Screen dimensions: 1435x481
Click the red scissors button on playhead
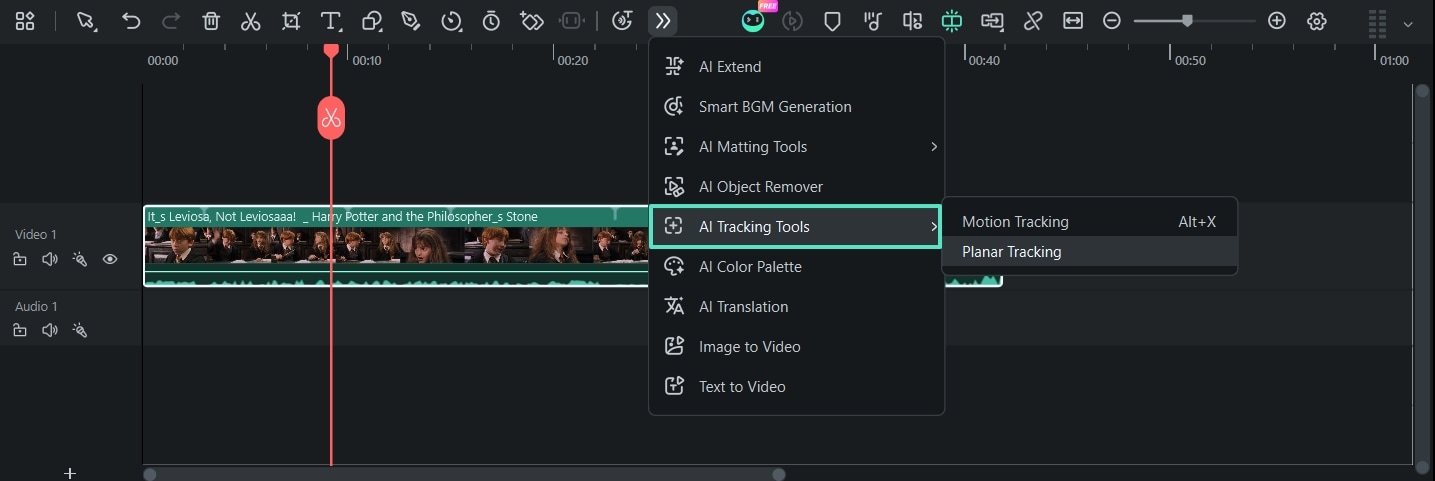(x=331, y=119)
